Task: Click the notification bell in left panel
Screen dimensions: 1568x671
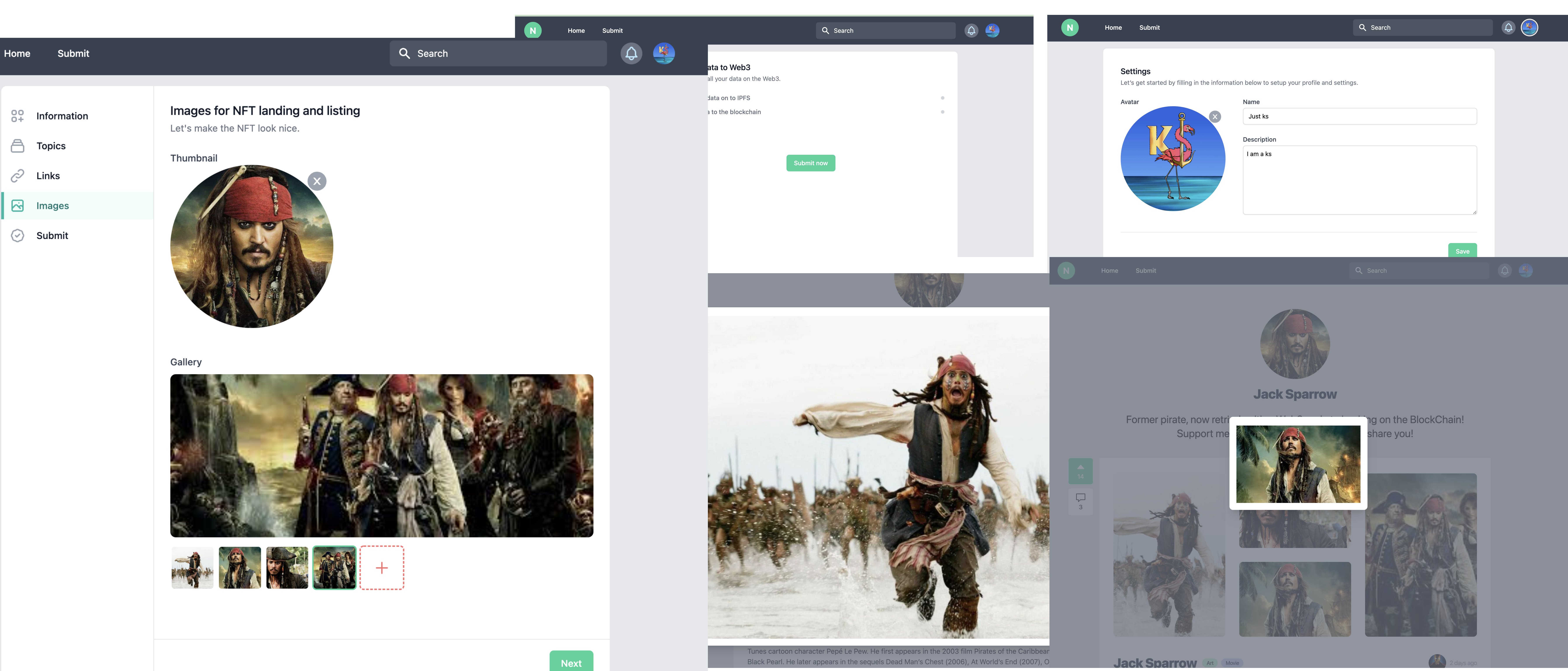Action: click(x=631, y=54)
